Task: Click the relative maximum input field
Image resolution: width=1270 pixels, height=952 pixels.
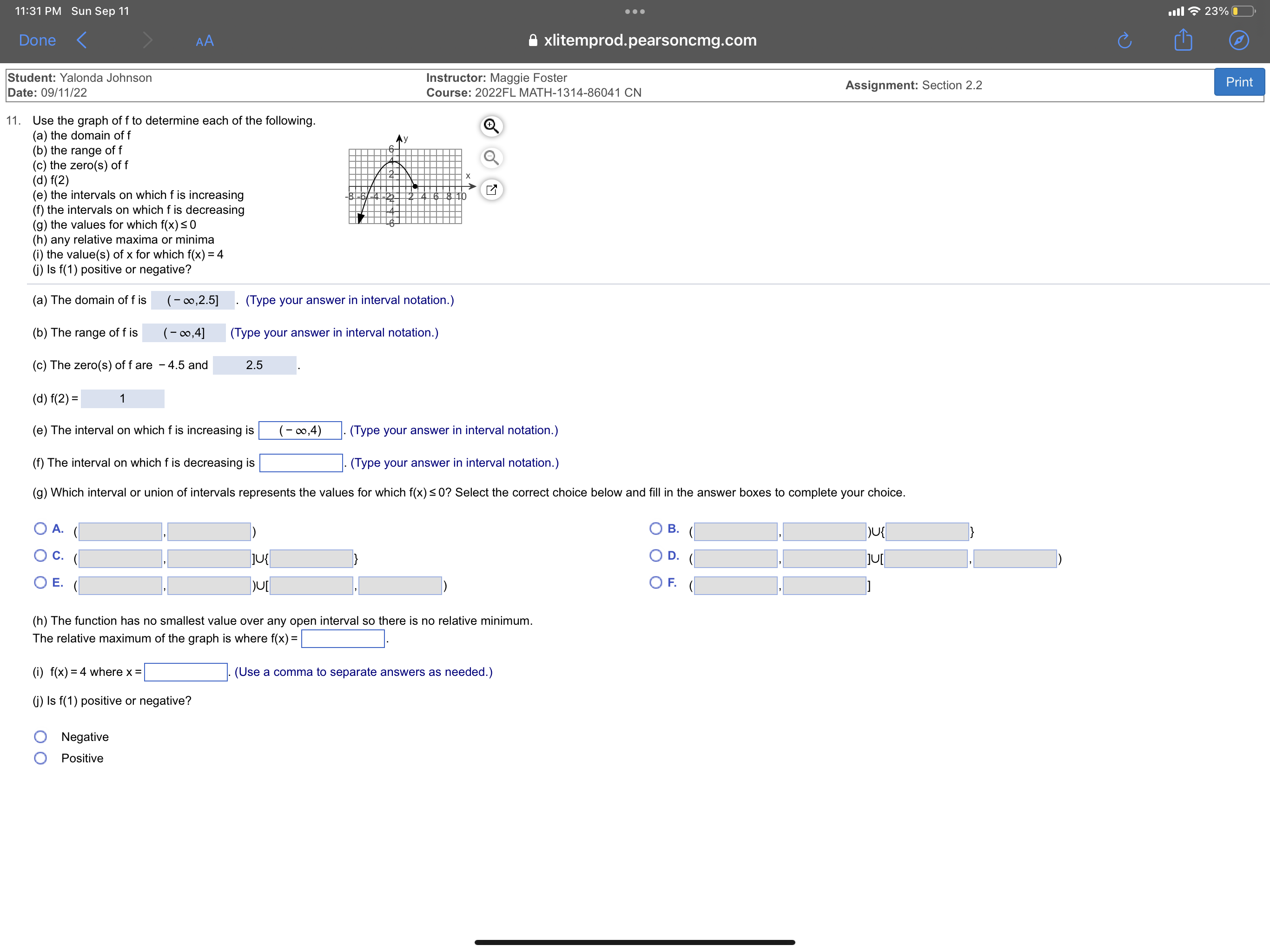Action: 343,639
